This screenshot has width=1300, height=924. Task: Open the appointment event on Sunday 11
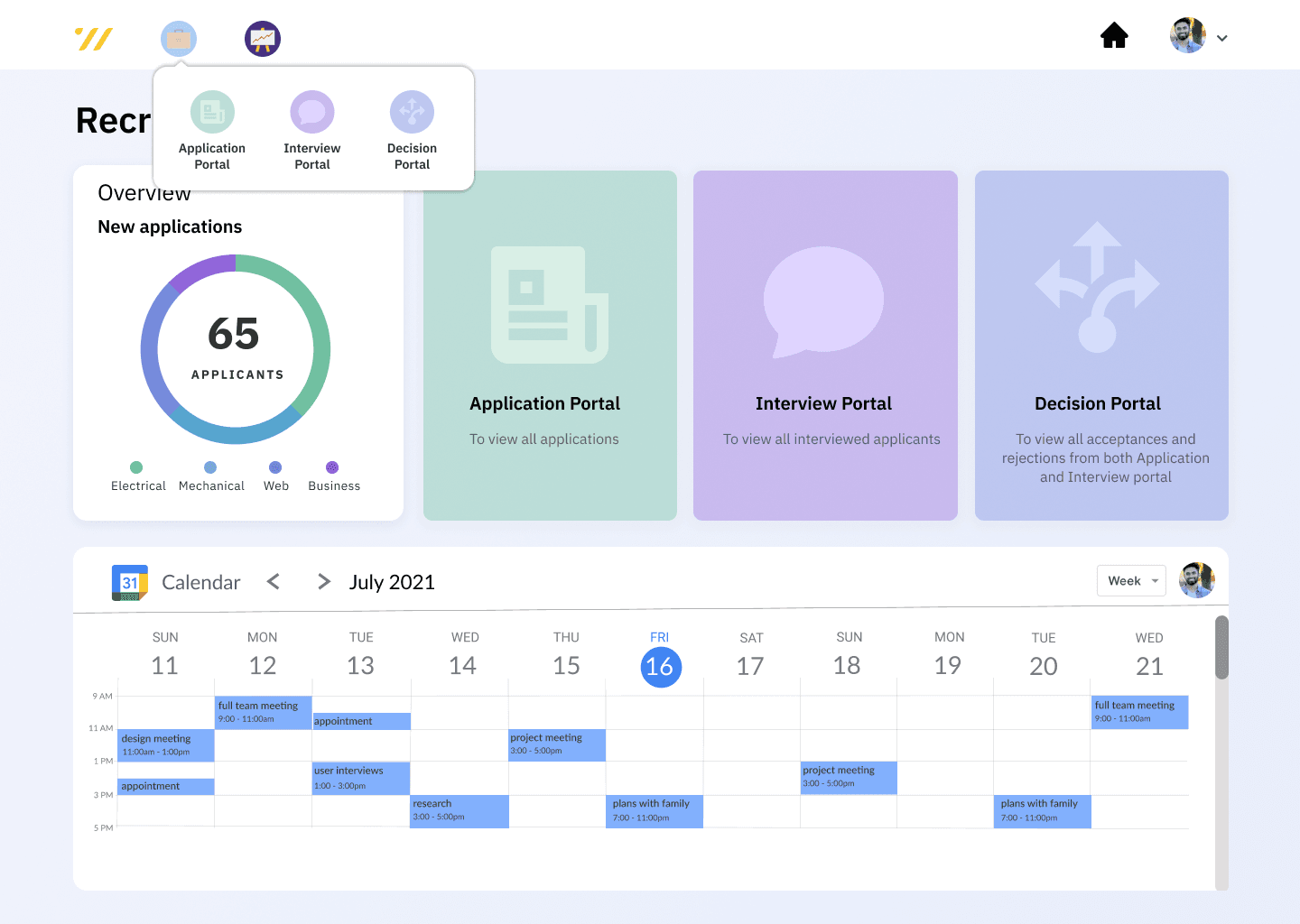coord(166,787)
